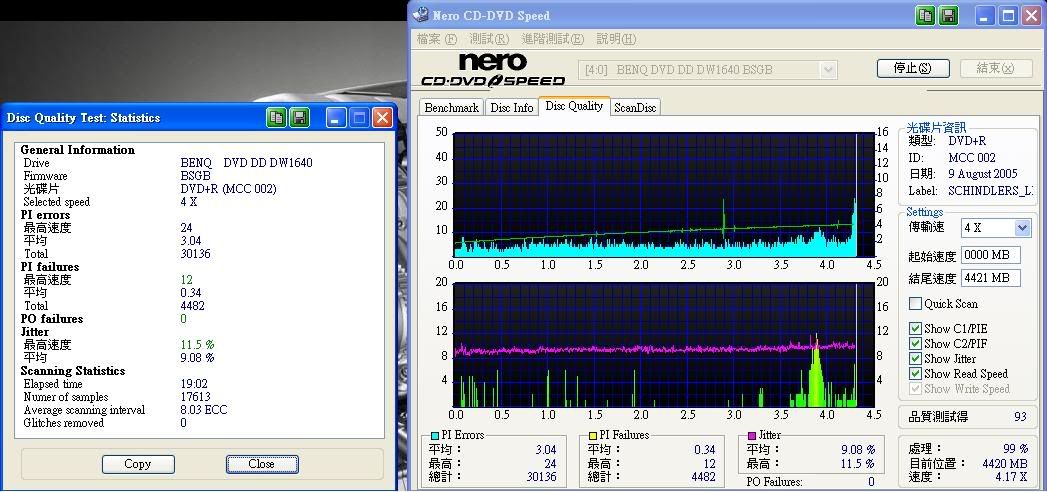The height and width of the screenshot is (492, 1047).
Task: Click the PI failures Total 4482 in Statistics
Action: pos(192,306)
